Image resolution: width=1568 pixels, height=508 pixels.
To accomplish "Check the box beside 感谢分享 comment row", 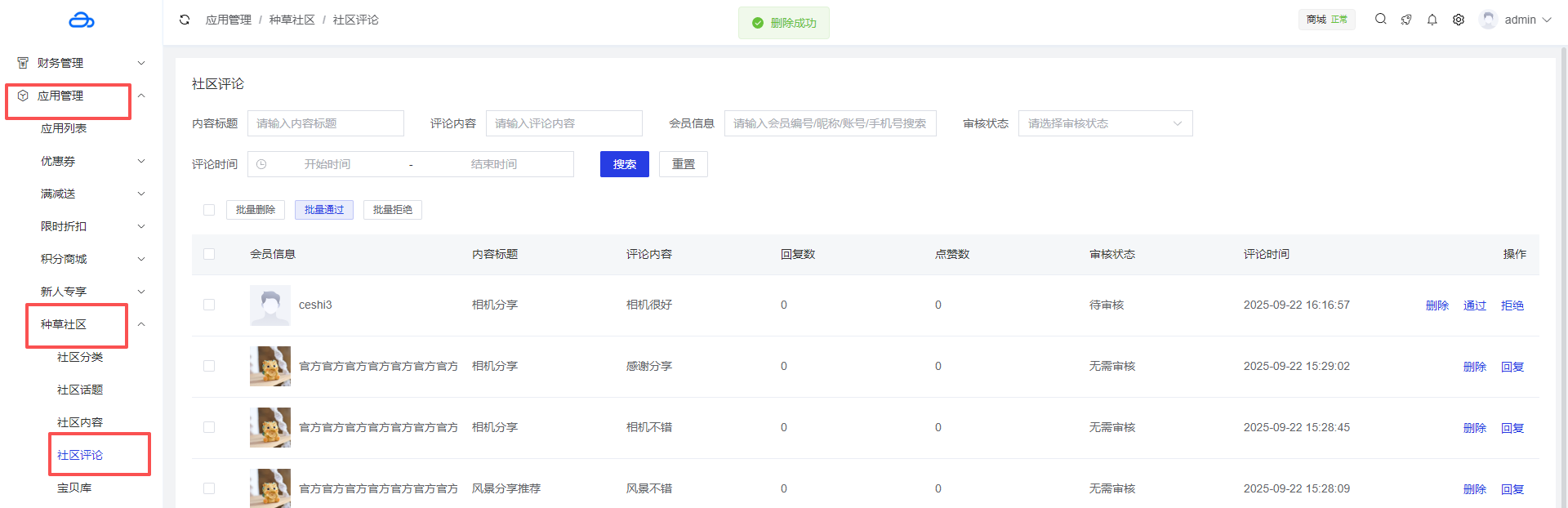I will 209,366.
